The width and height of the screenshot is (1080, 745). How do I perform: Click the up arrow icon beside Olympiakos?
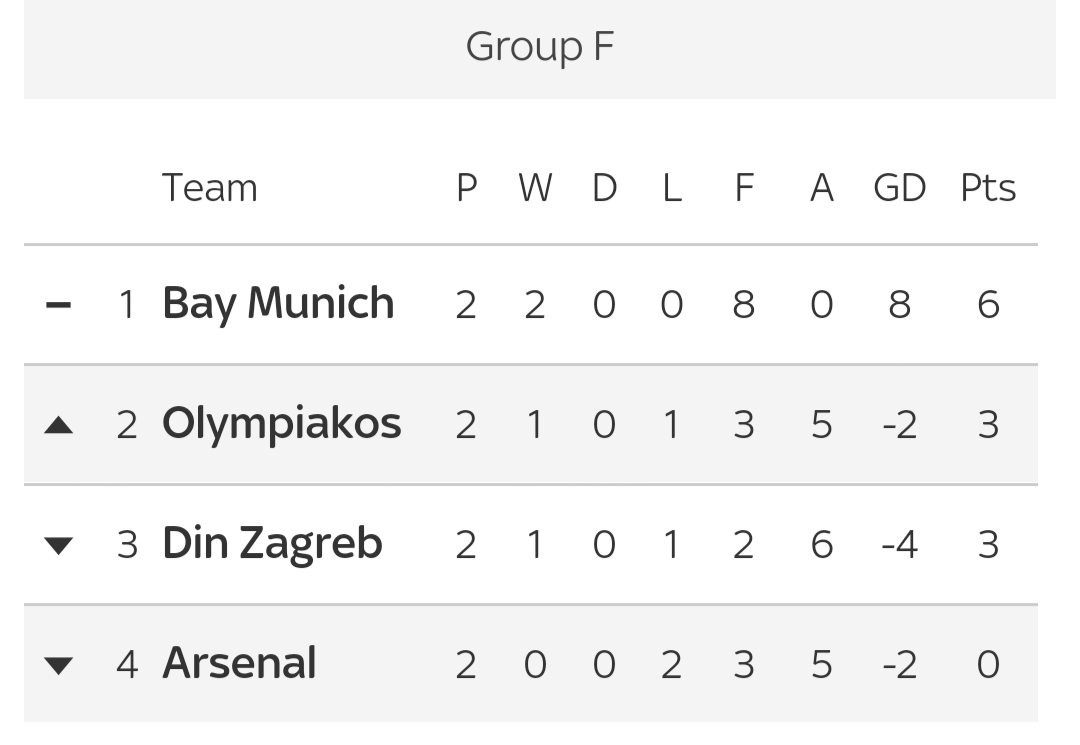[59, 426]
